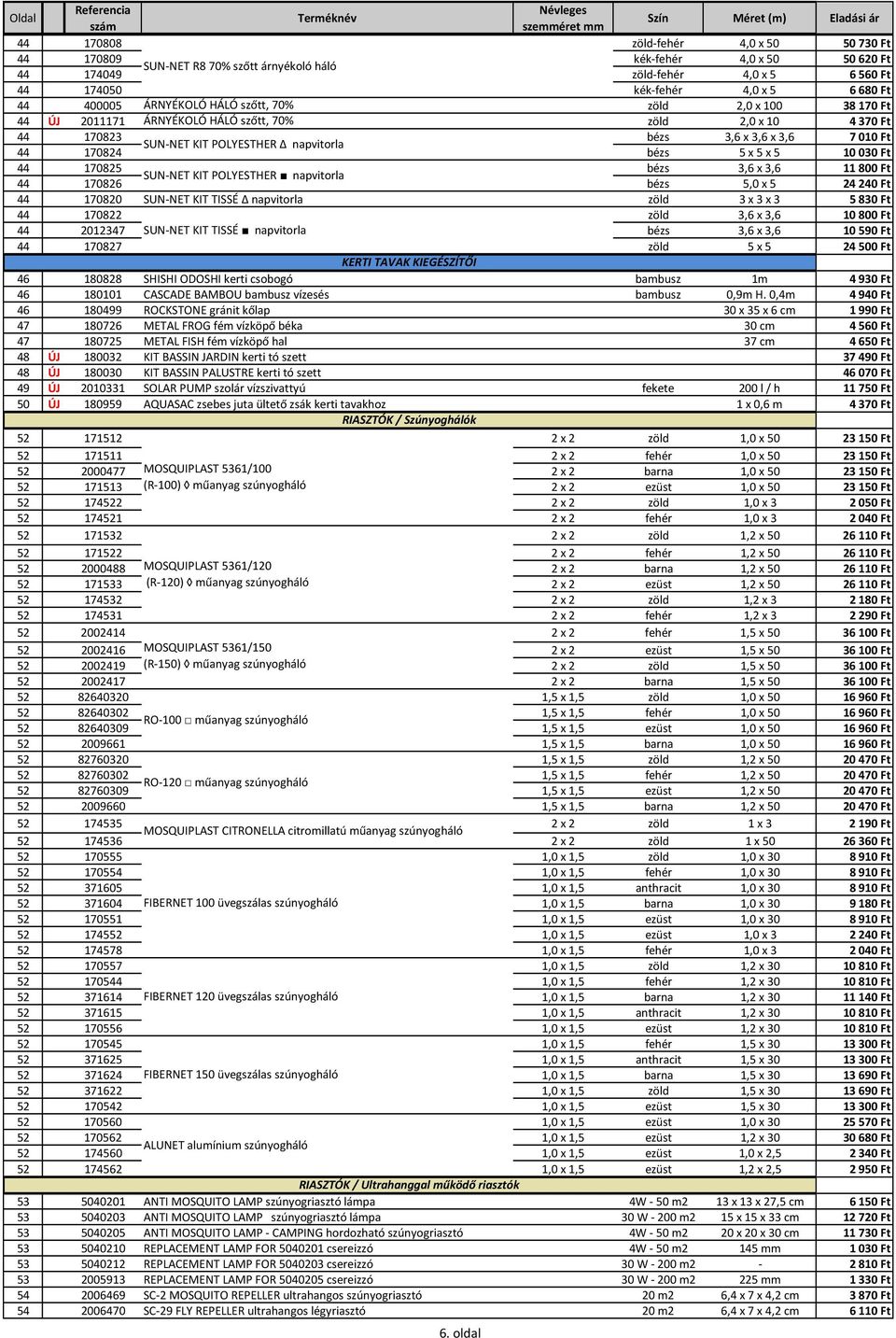The image size is (896, 1338).
Task: Click 'MOSQUIPLAST 5361/100' product name
Action: tap(207, 469)
